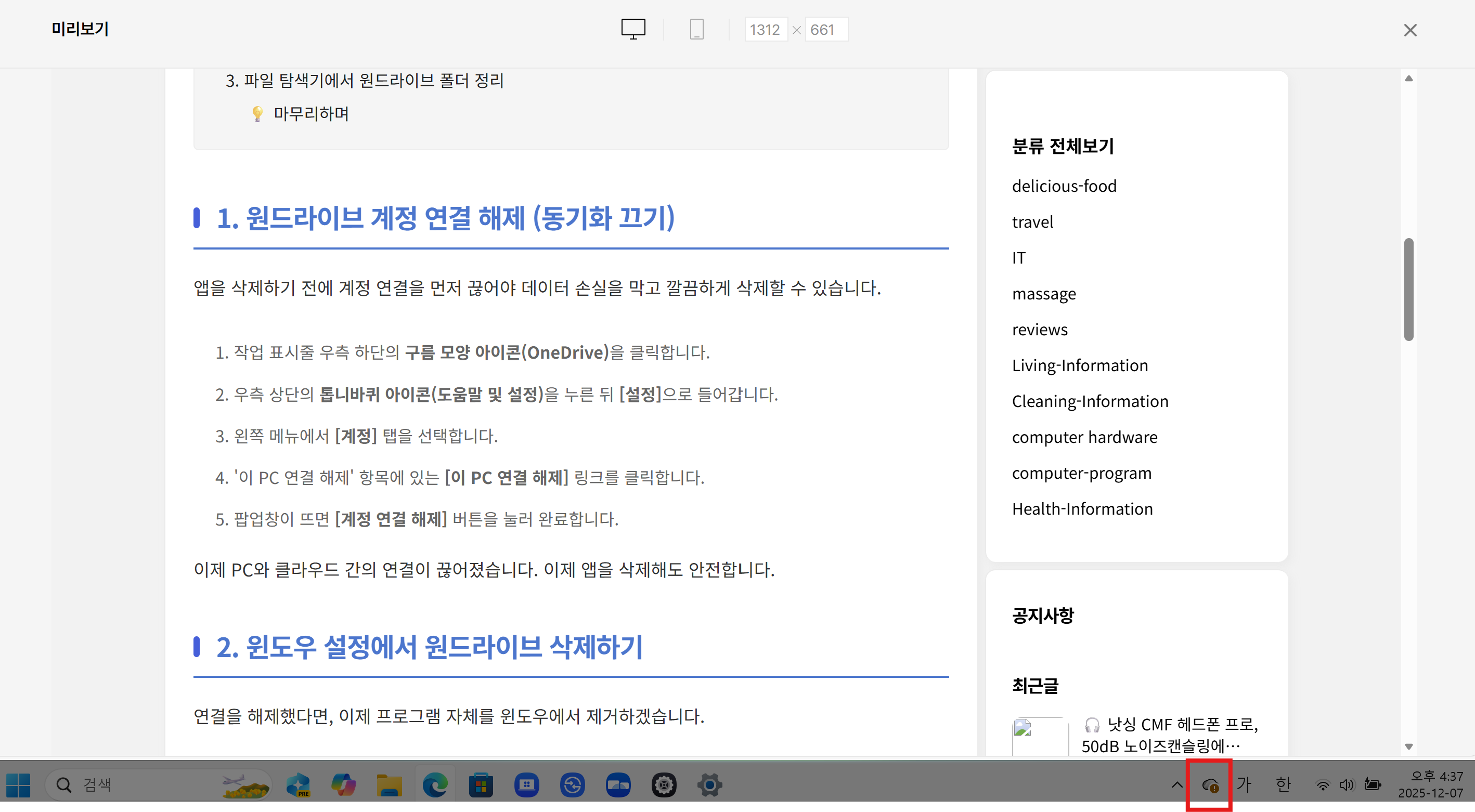
Task: Close the preview with X icon
Action: click(x=1409, y=30)
